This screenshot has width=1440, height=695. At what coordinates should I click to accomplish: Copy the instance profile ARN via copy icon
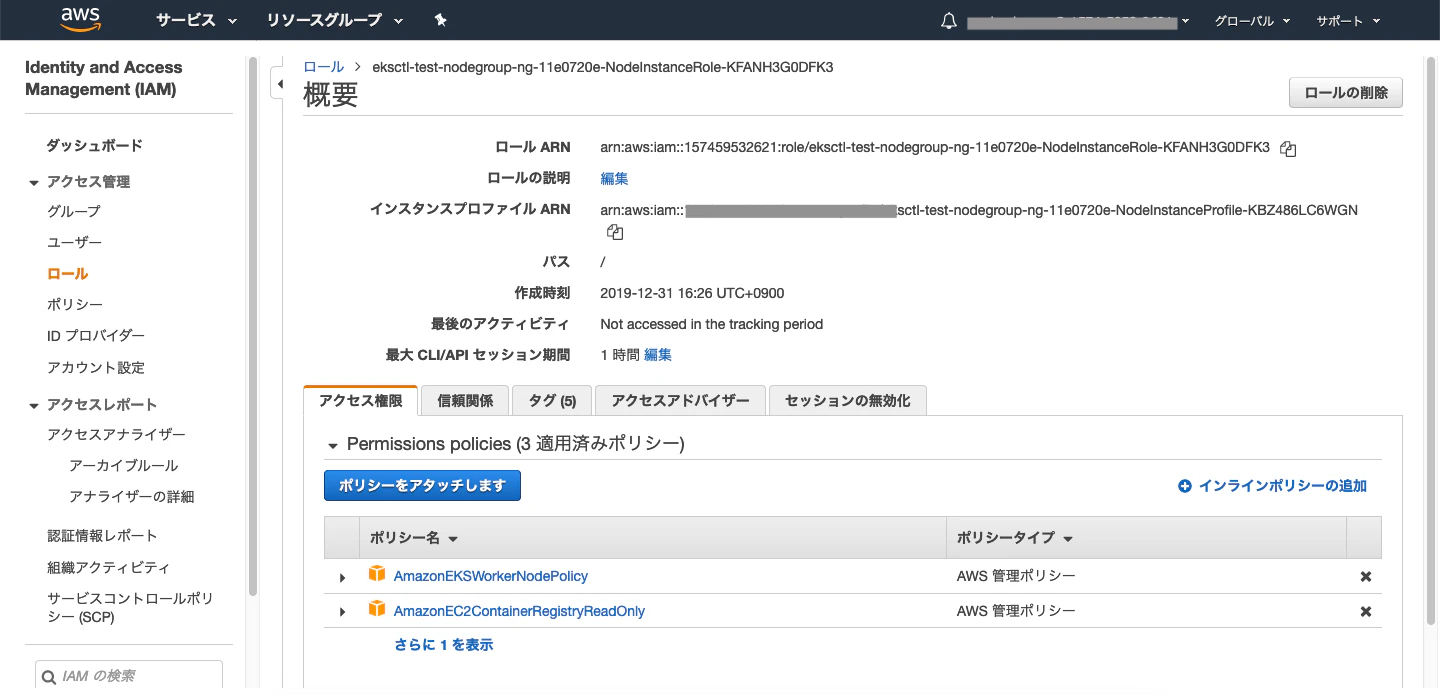pyautogui.click(x=615, y=231)
